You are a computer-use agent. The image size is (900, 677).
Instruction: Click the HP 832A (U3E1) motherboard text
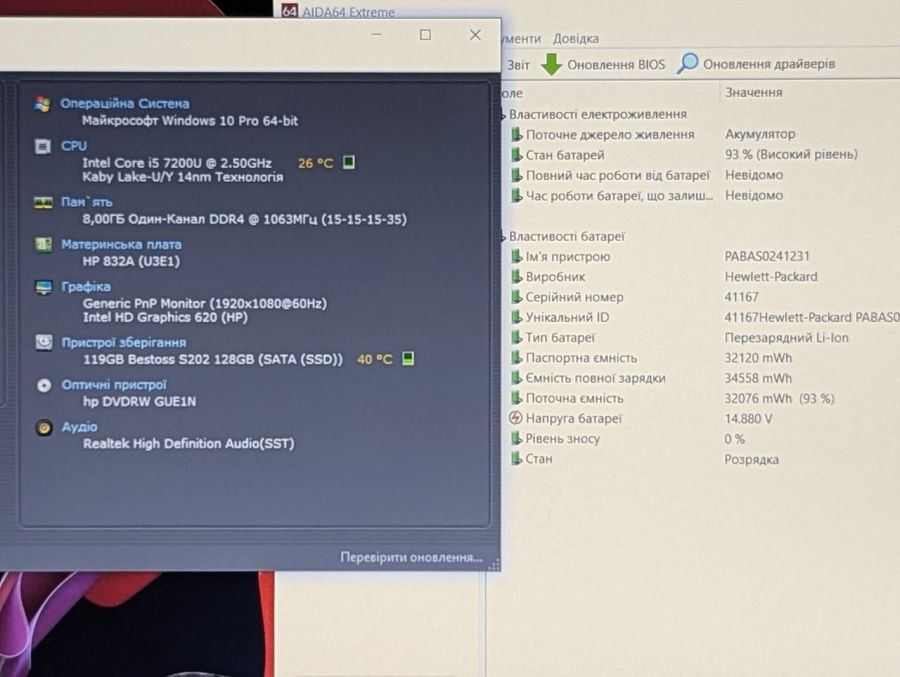click(x=131, y=261)
